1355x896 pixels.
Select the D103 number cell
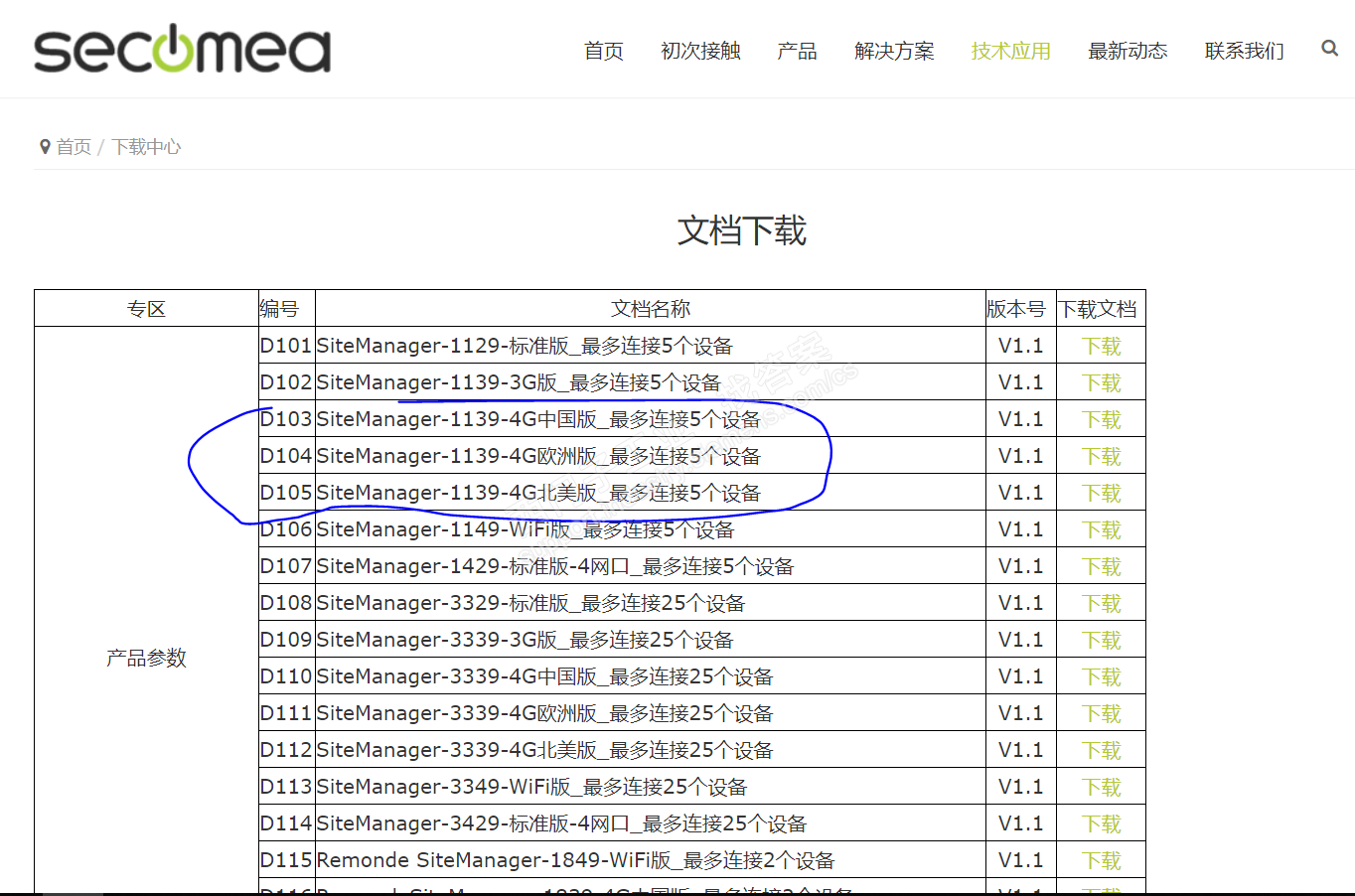pos(286,419)
